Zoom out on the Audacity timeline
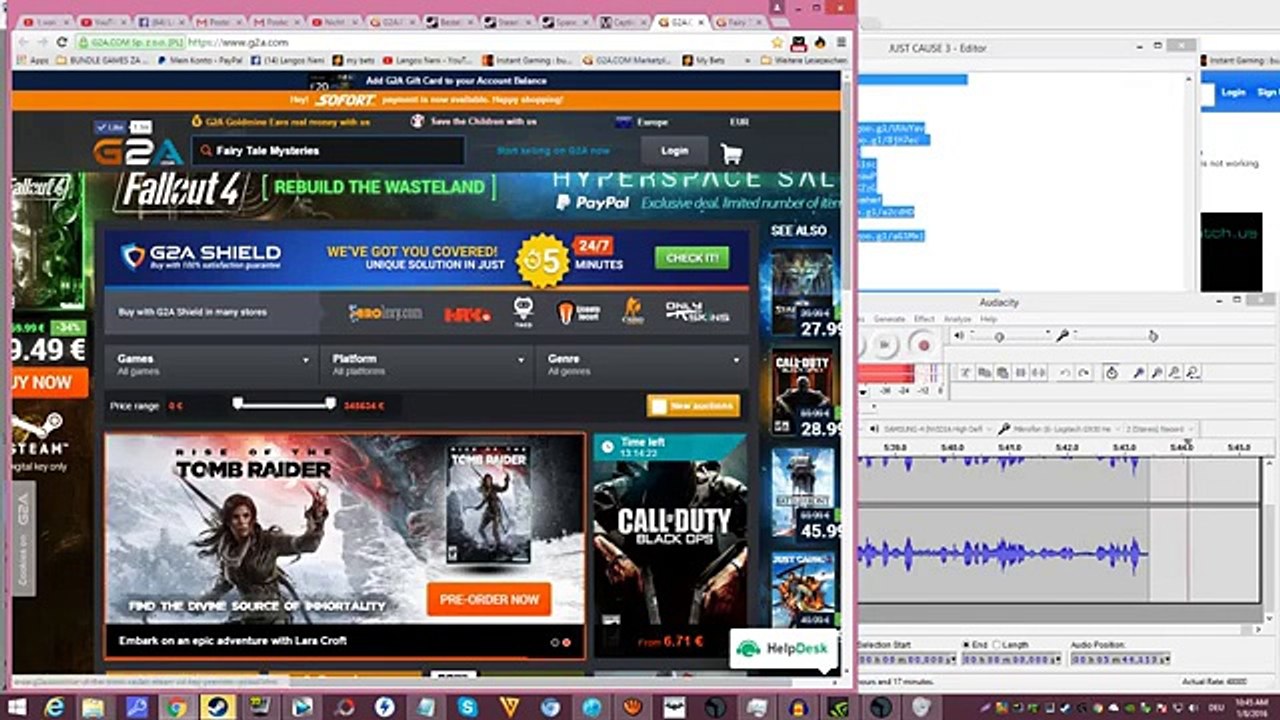This screenshot has height=720, width=1280. 1156,373
